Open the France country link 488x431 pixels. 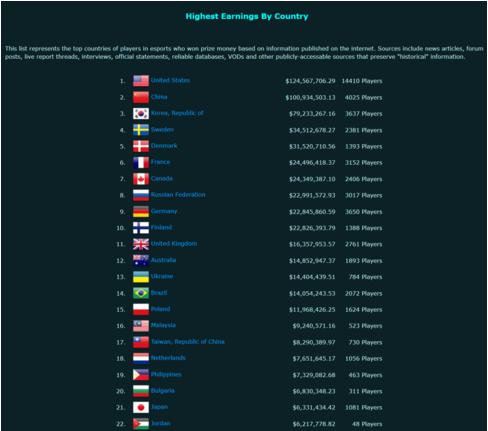(x=160, y=162)
